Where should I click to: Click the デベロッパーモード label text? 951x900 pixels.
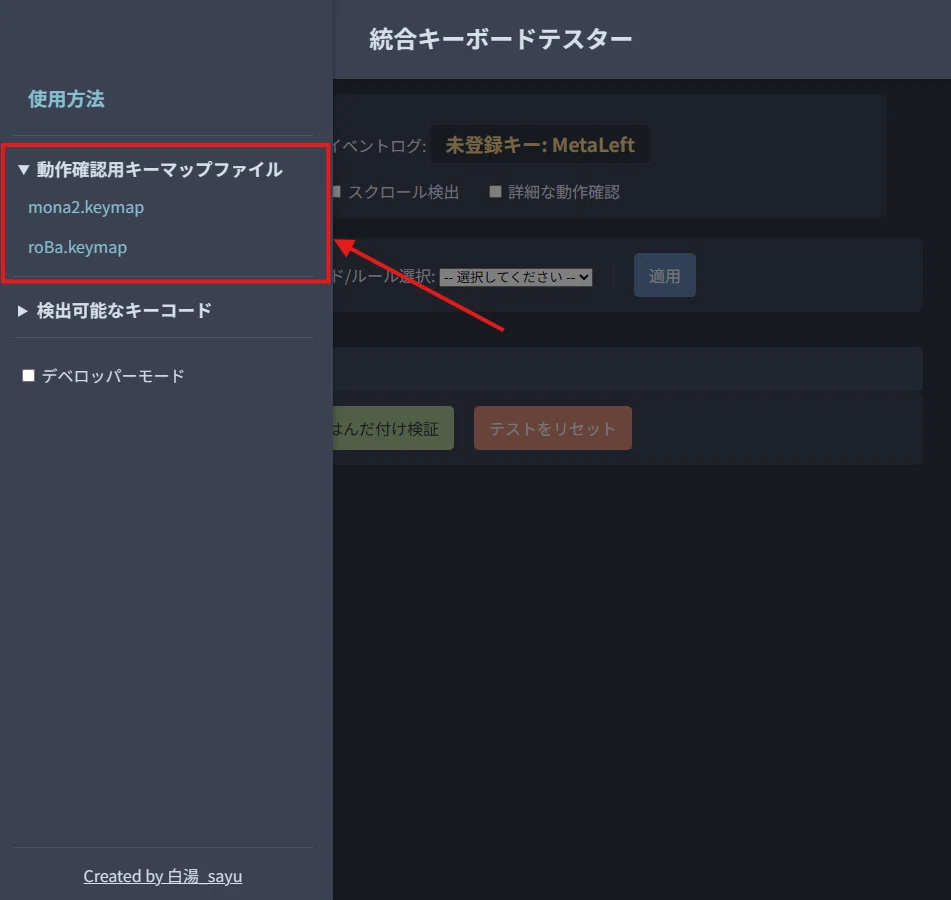113,376
